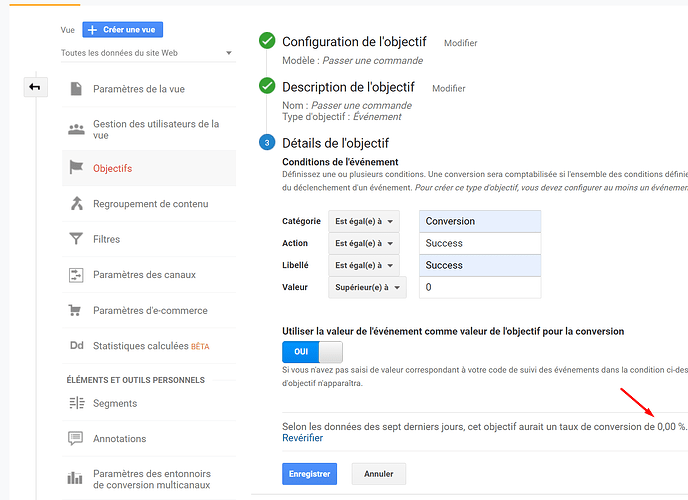The height and width of the screenshot is (500, 688).
Task: Click the back arrow collapse icon
Action: pos(35,89)
